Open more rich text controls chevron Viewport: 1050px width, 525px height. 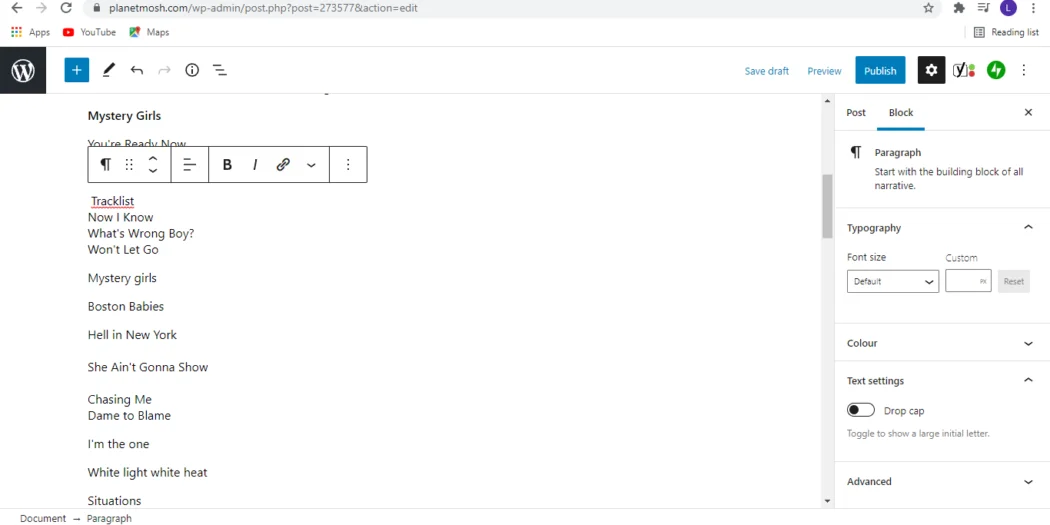point(311,165)
